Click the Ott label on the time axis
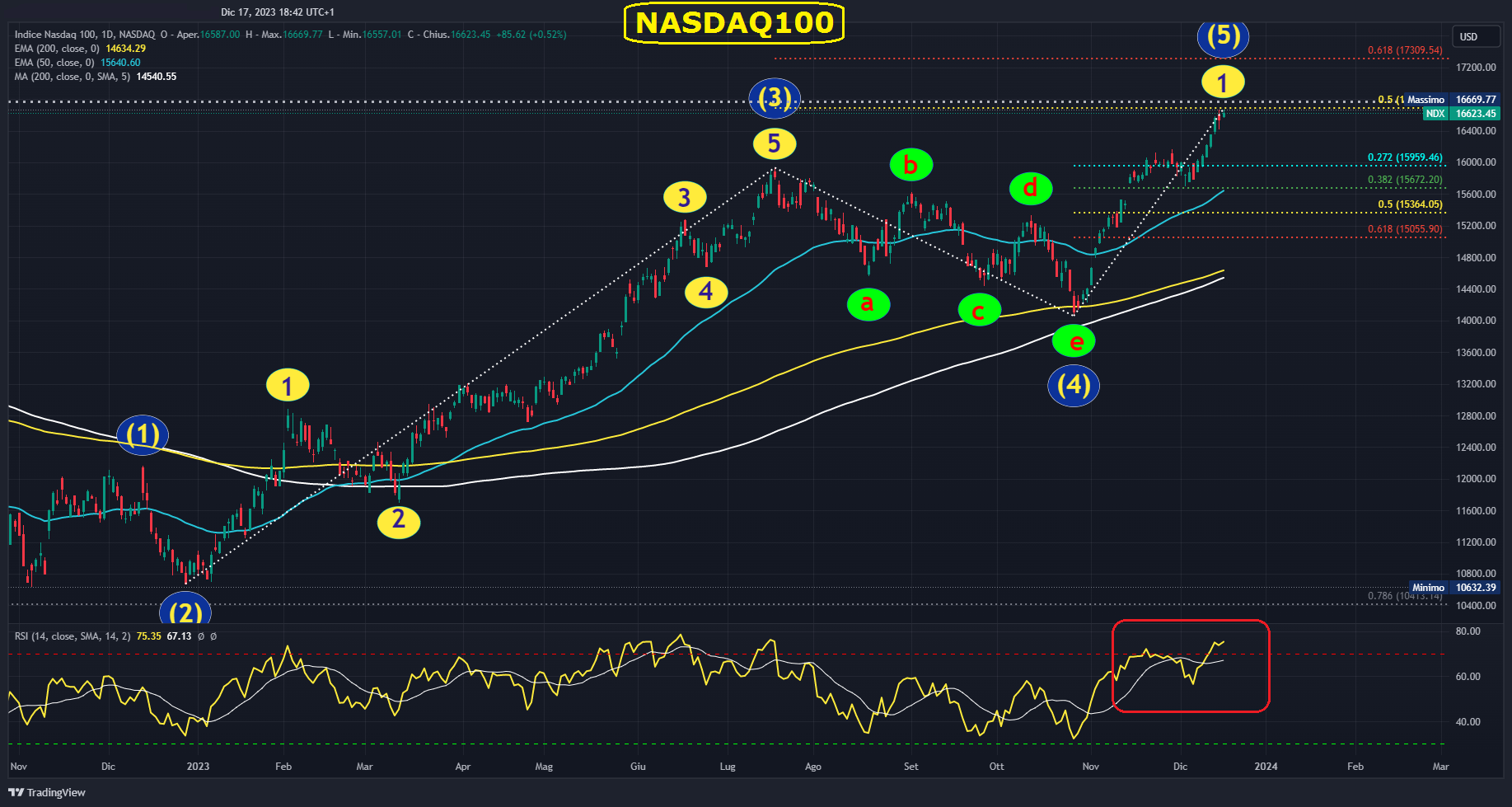The width and height of the screenshot is (1512, 807). 997,767
